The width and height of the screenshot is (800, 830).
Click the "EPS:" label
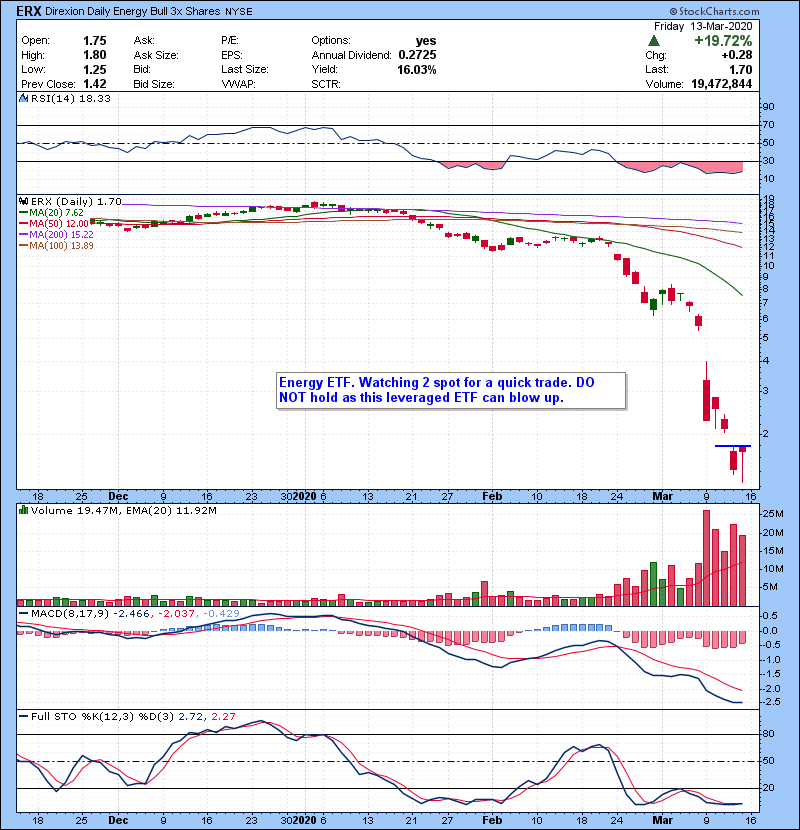point(231,55)
